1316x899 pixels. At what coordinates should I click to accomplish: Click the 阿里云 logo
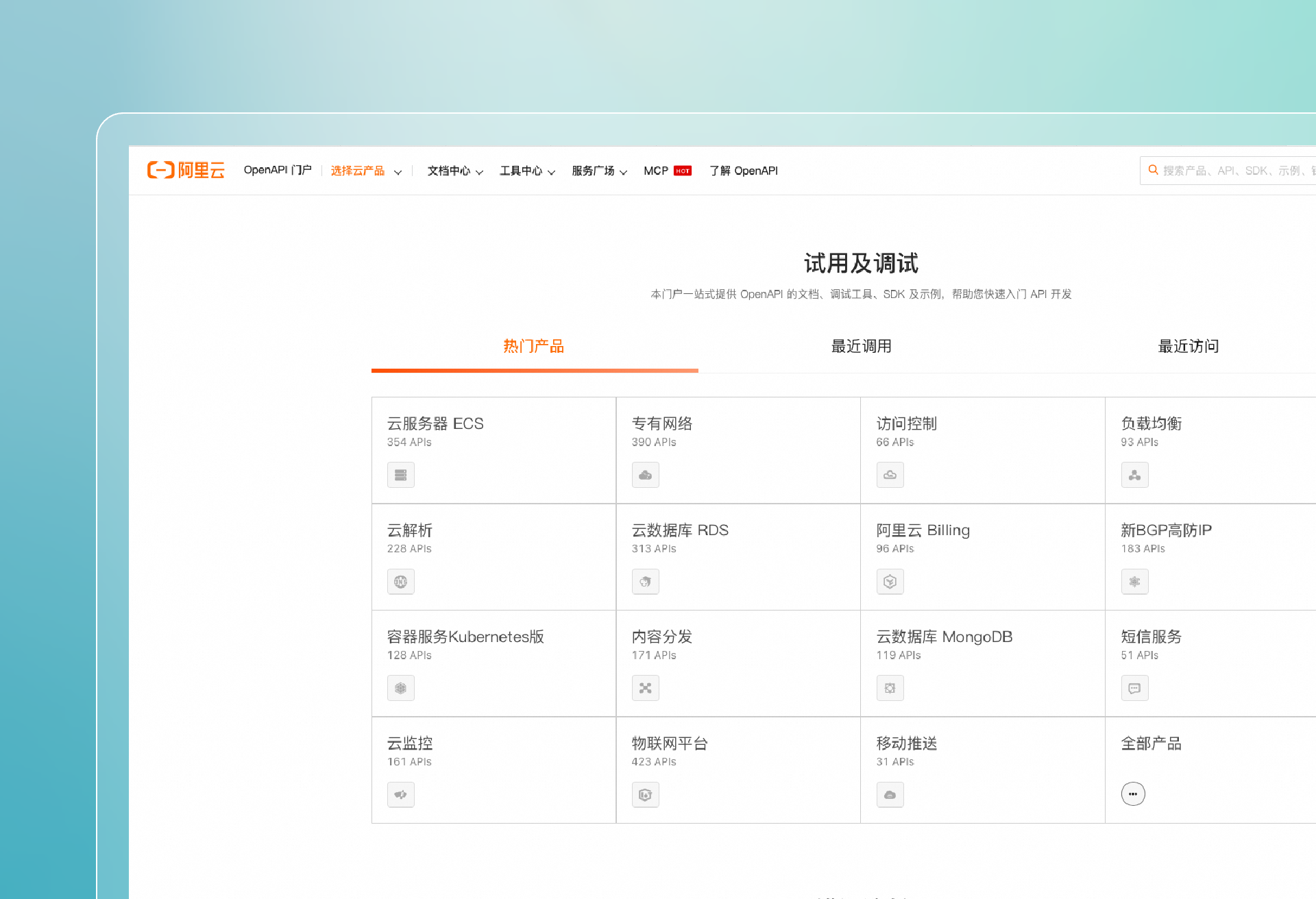[x=186, y=170]
